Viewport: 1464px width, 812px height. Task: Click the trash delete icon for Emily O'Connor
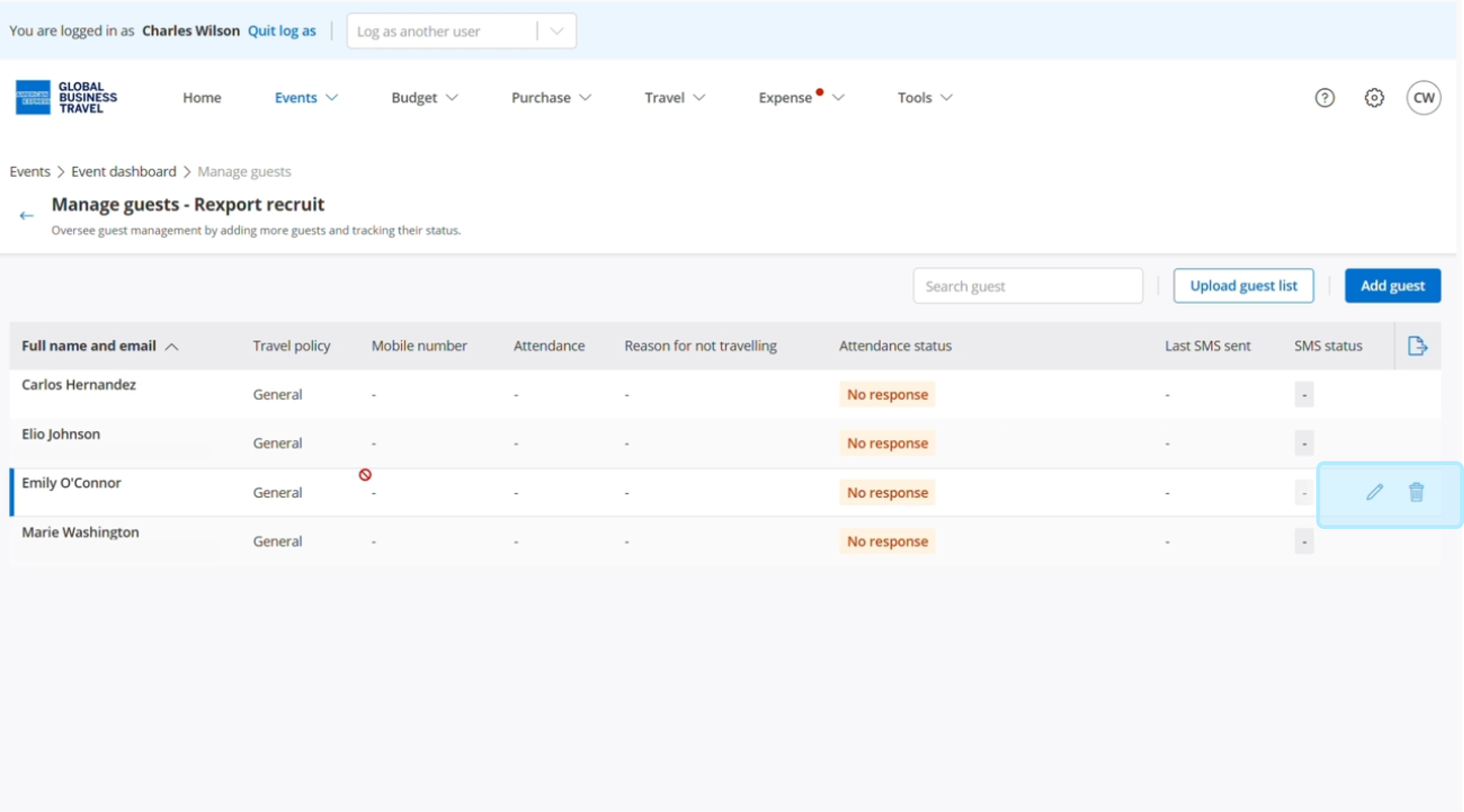tap(1416, 492)
